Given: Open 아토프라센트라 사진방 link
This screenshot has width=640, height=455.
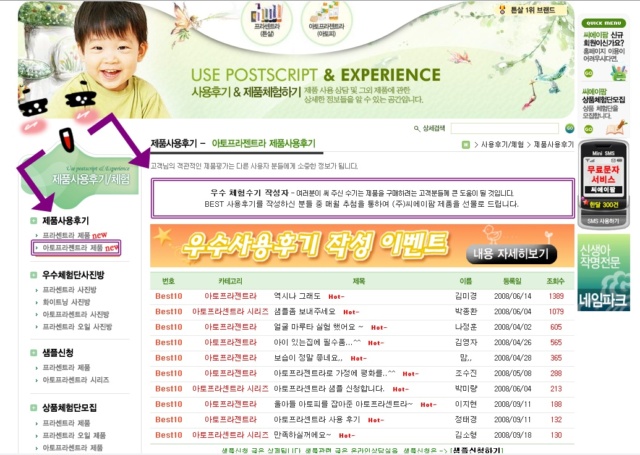Looking at the screenshot, I should point(76,315).
